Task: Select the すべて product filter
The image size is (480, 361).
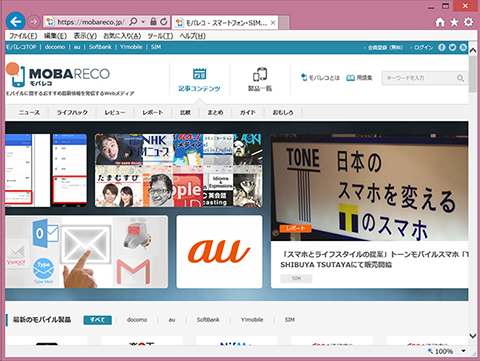Action: coord(97,320)
